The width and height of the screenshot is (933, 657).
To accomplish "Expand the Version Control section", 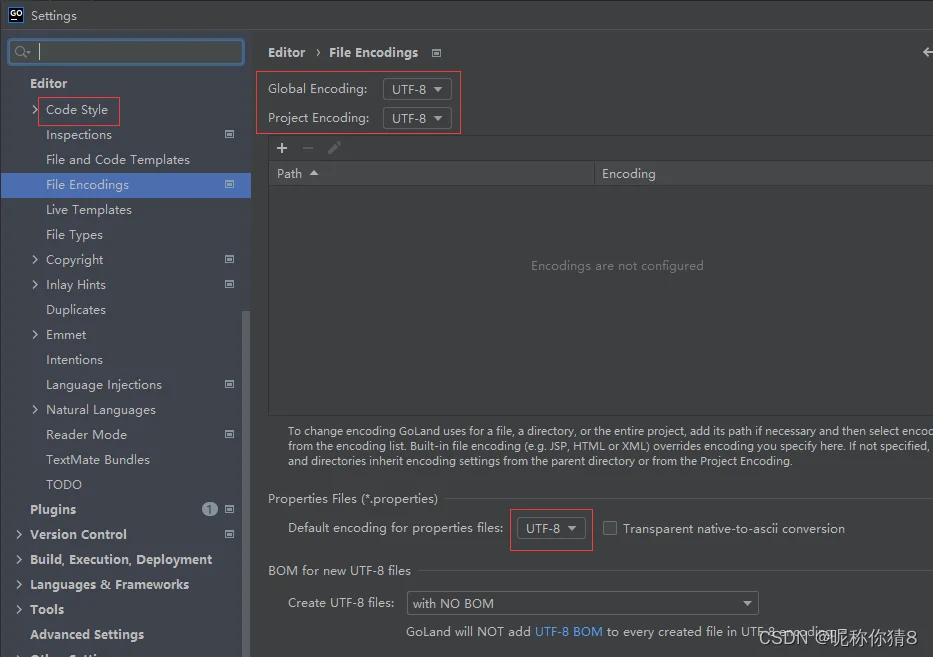I will click(19, 534).
